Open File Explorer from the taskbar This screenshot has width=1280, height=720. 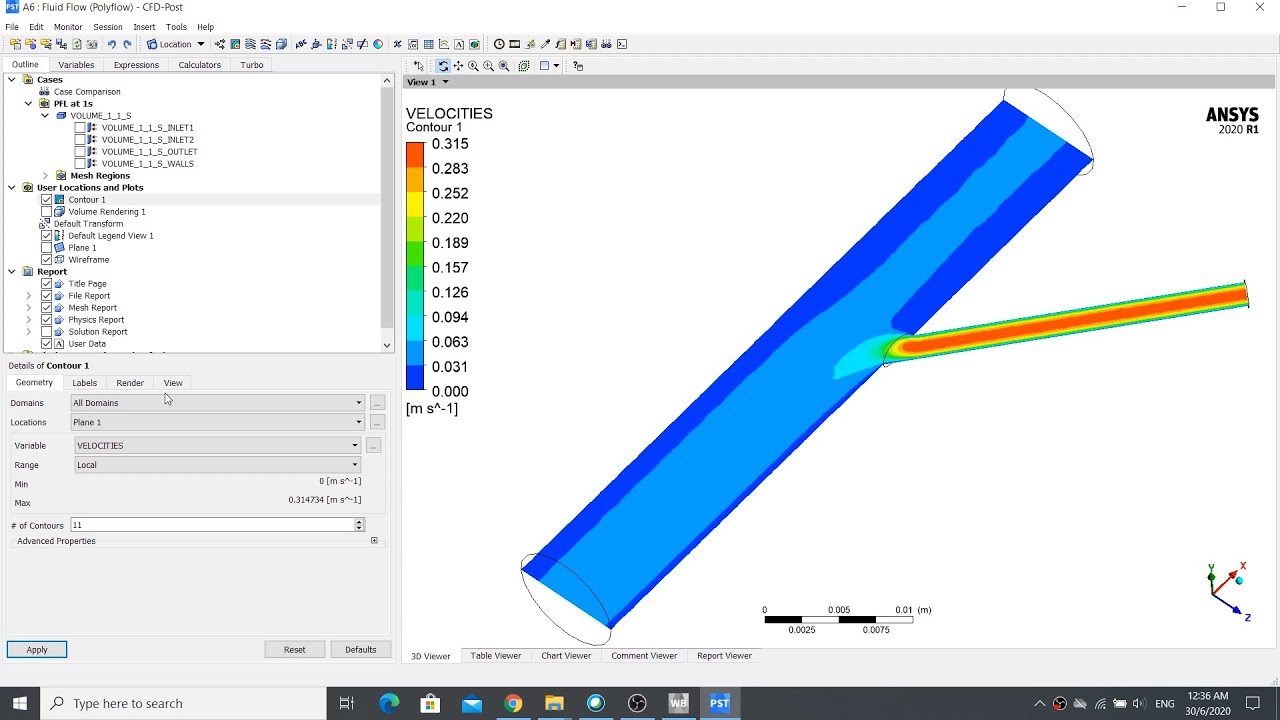(x=554, y=703)
